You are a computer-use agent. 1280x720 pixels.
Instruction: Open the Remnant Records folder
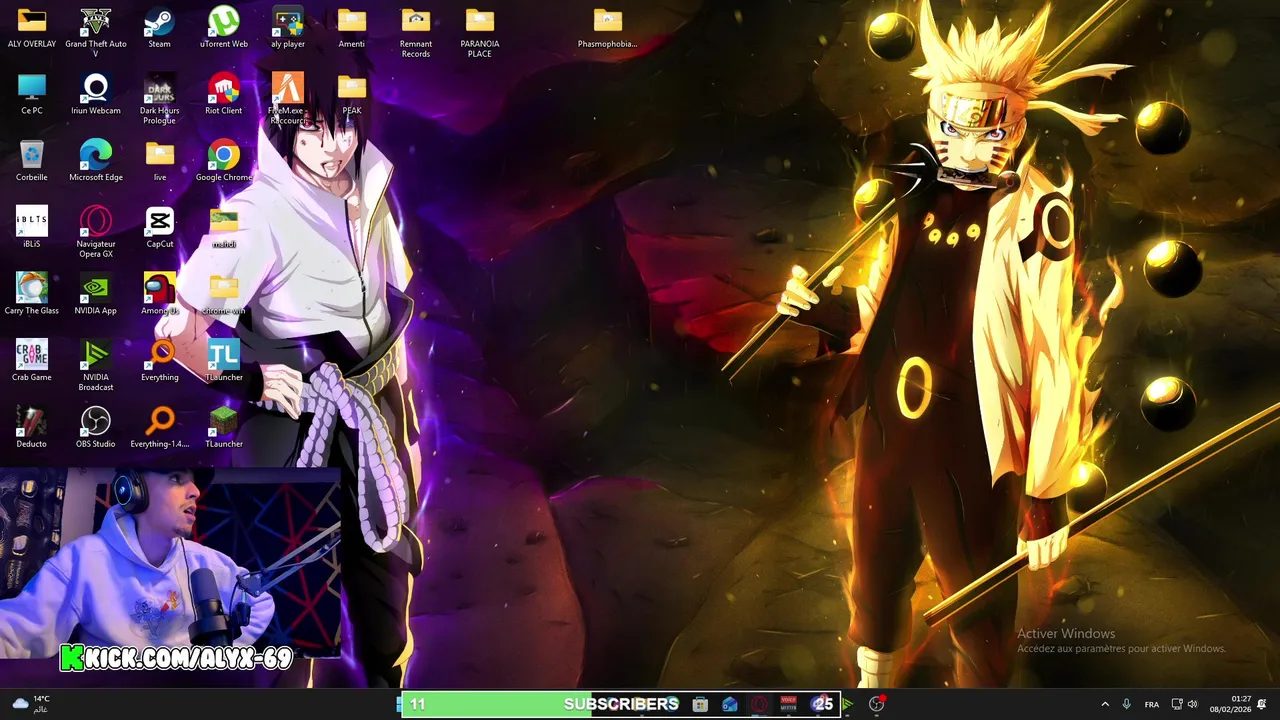coord(416,33)
